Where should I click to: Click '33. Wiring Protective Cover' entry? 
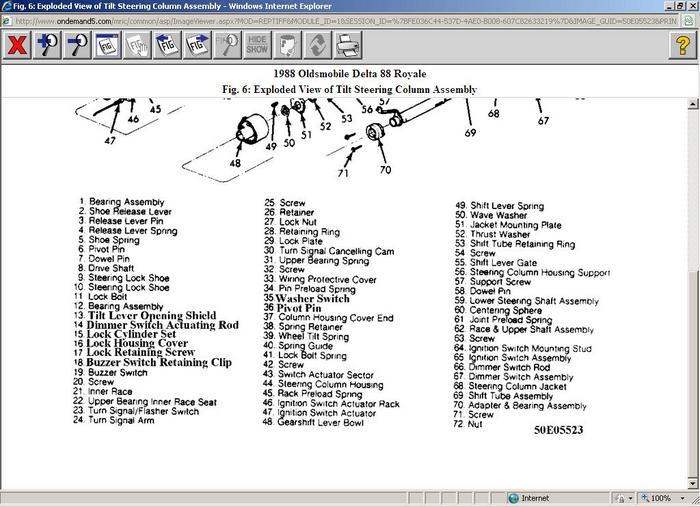320,279
